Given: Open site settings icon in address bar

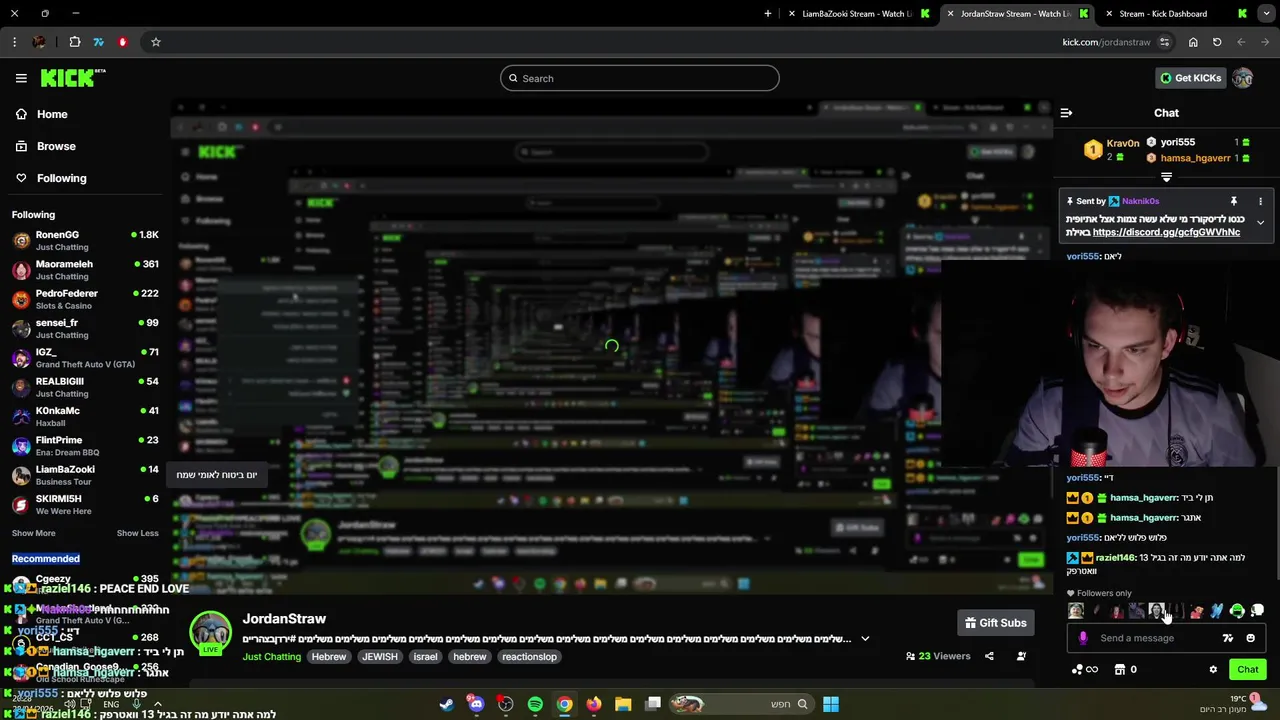Looking at the screenshot, I should (1164, 42).
